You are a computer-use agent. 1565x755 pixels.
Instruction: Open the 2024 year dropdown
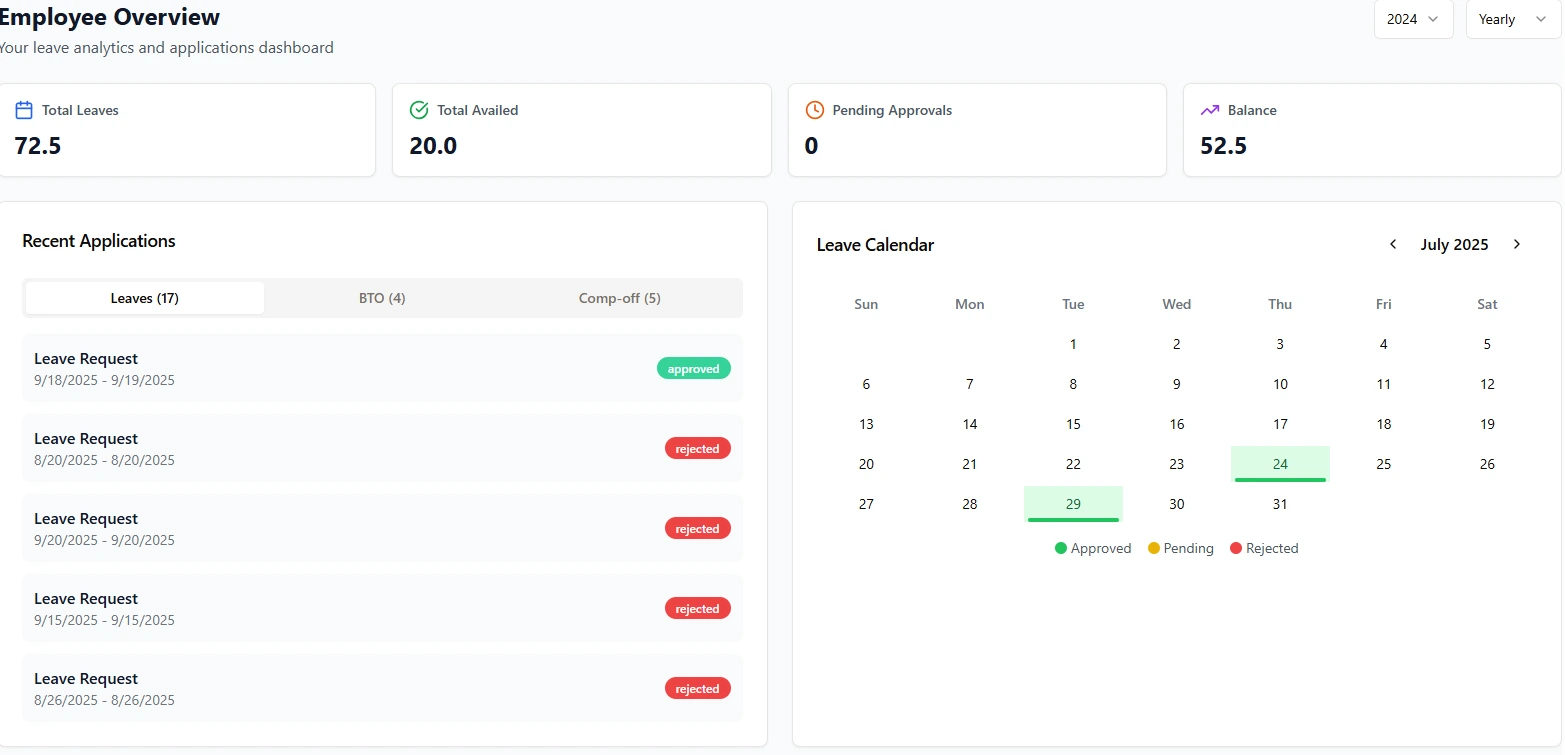tap(1413, 19)
